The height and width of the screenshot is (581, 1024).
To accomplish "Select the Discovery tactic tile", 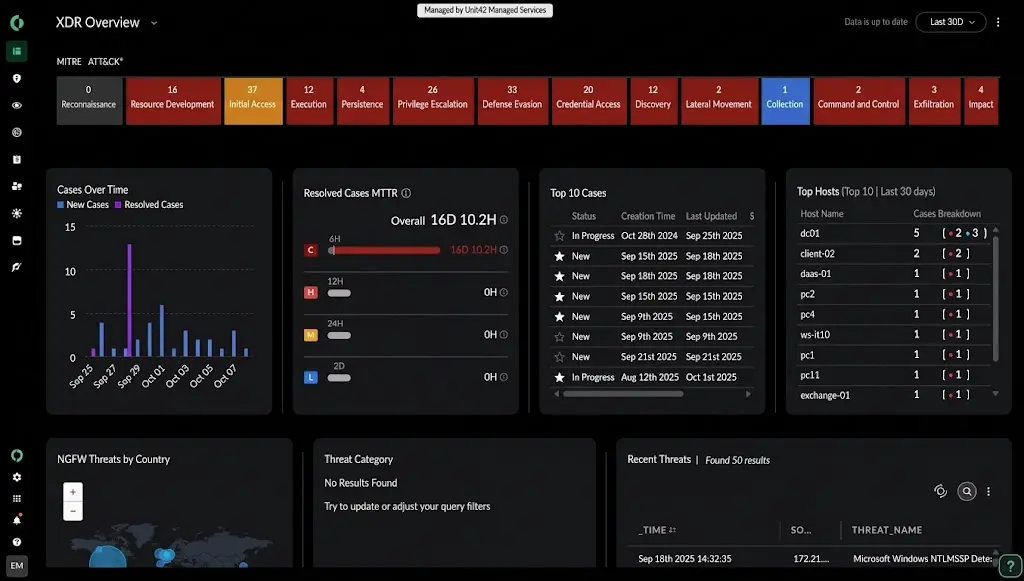I will click(x=654, y=101).
